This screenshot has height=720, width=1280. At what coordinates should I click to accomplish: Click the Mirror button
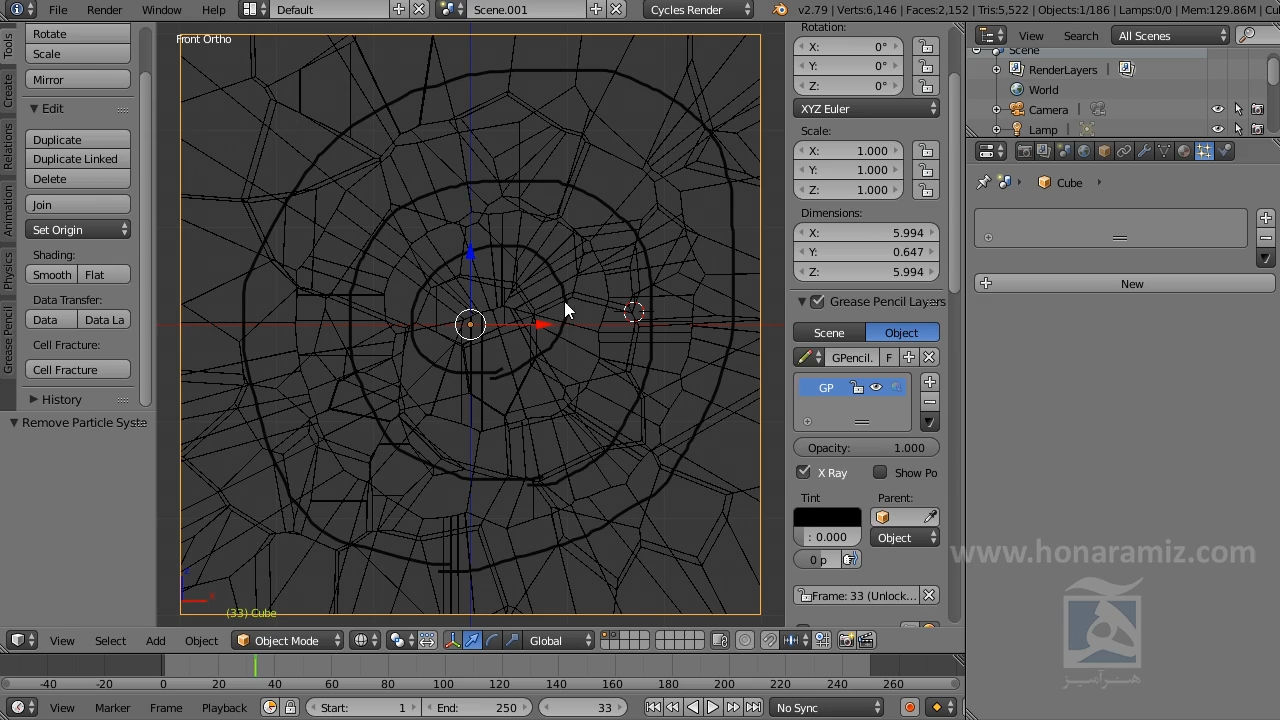tap(79, 80)
